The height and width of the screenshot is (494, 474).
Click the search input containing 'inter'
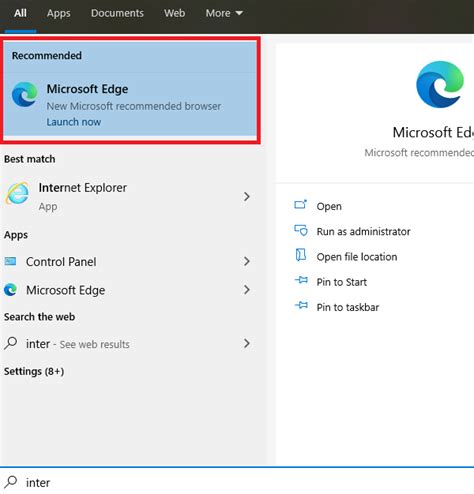[237, 482]
